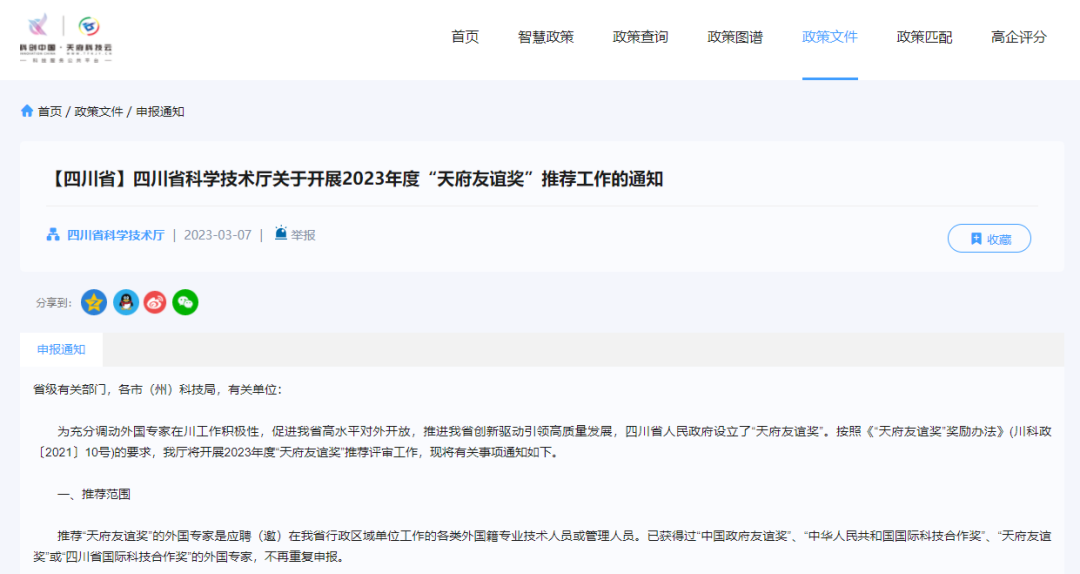The image size is (1080, 574).
Task: Share via QQ penguin icon
Action: [126, 302]
